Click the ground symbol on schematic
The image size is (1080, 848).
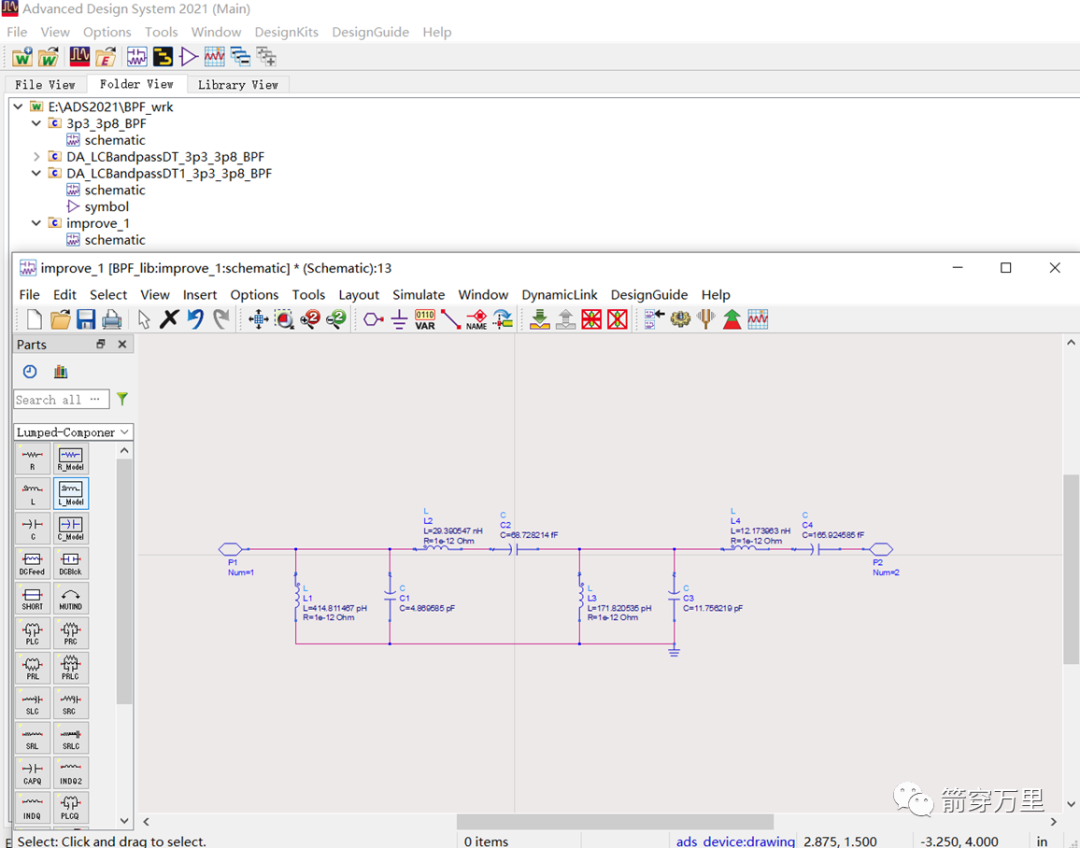tap(674, 650)
